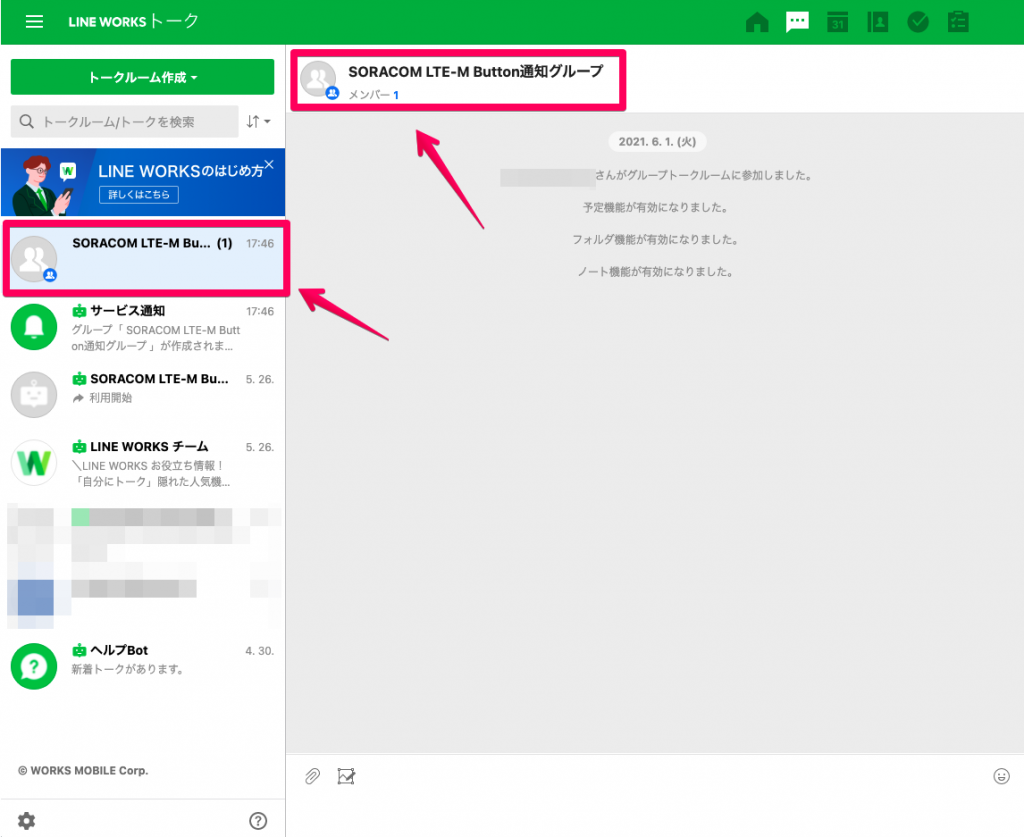1024x837 pixels.
Task: Click the SORACOM LTE-M Button通知グループ title
Action: (x=475, y=71)
